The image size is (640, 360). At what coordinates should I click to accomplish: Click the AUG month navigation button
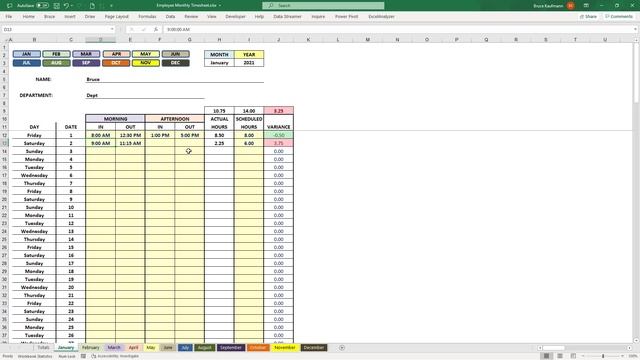tap(56, 63)
